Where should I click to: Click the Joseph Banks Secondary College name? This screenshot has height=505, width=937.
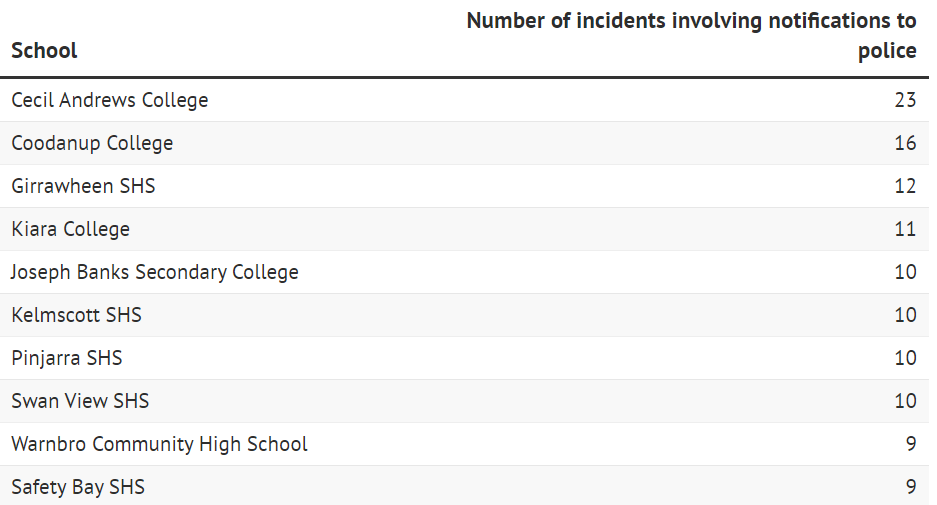[155, 272]
